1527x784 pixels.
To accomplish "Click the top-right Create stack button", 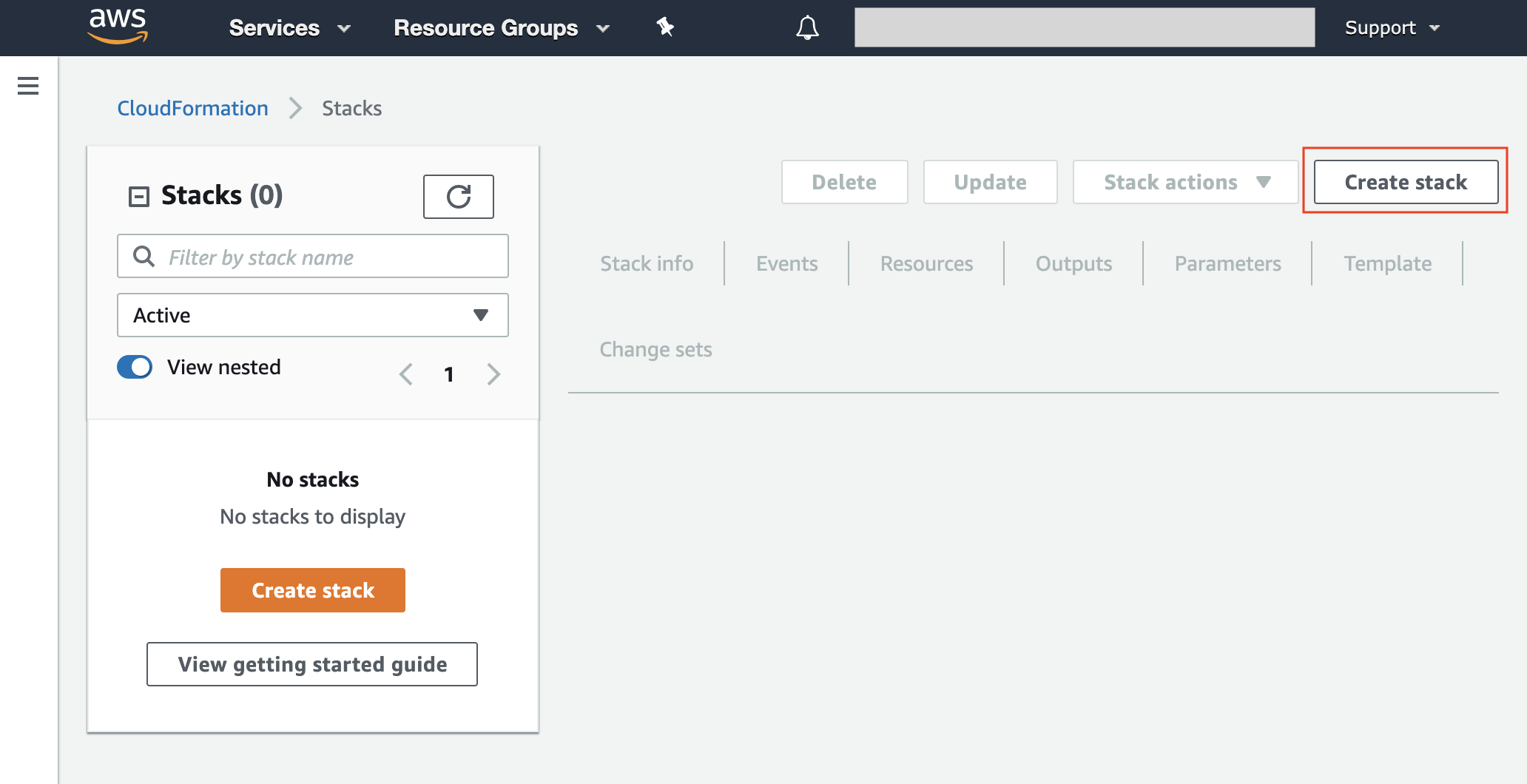I will (1406, 182).
